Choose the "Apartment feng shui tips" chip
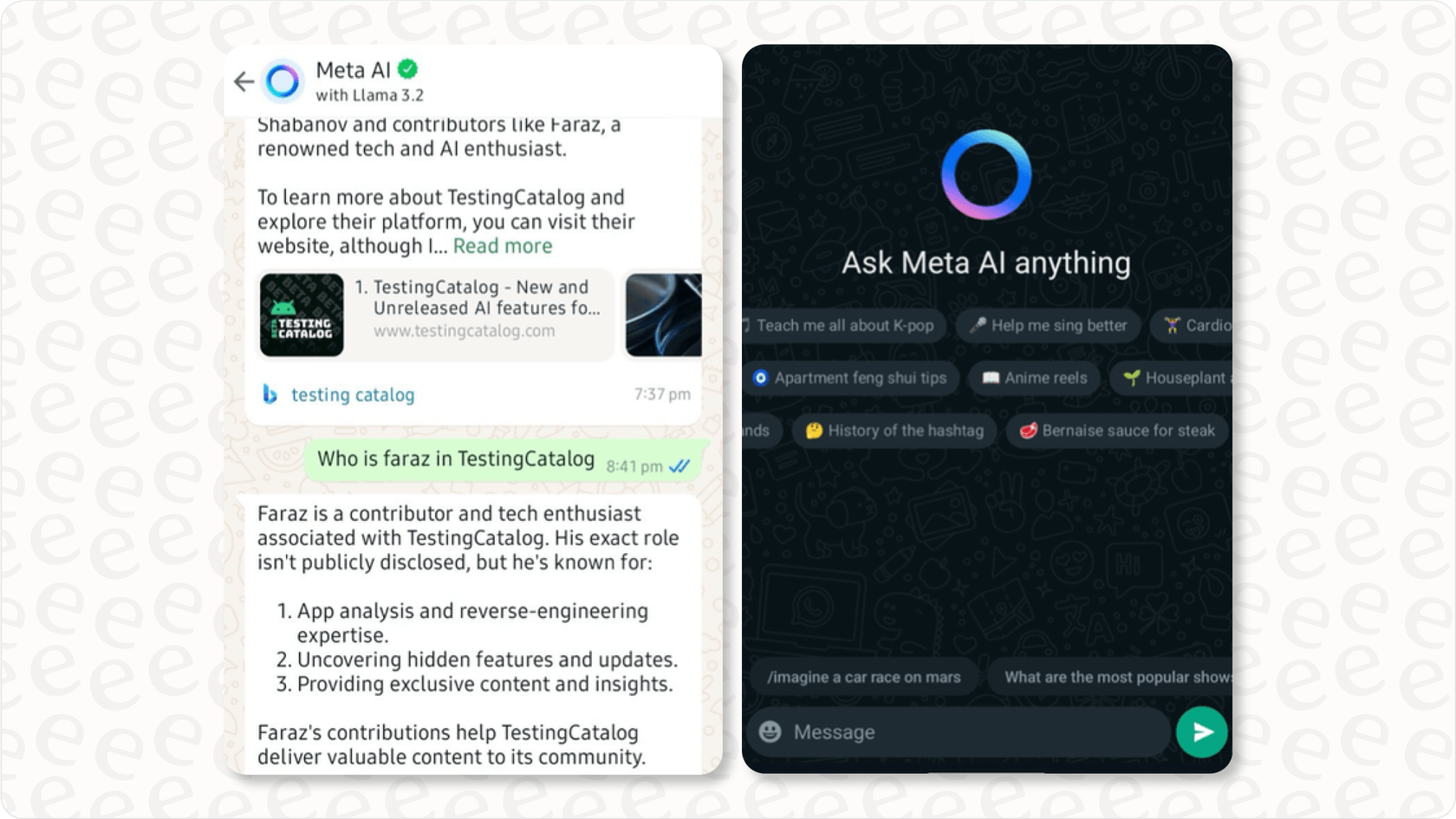The height and width of the screenshot is (819, 1456). point(849,378)
